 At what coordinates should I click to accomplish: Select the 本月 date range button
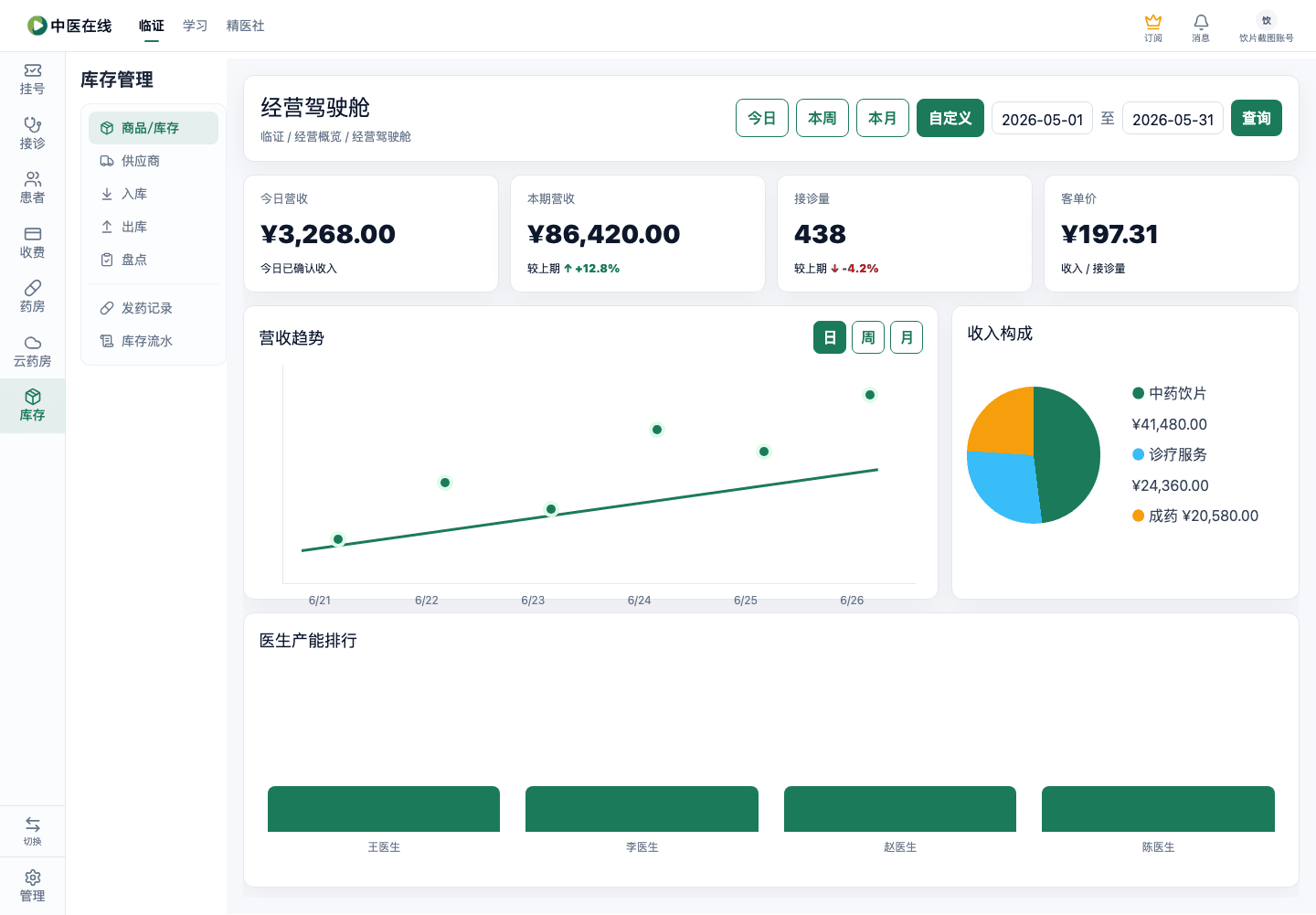point(883,118)
